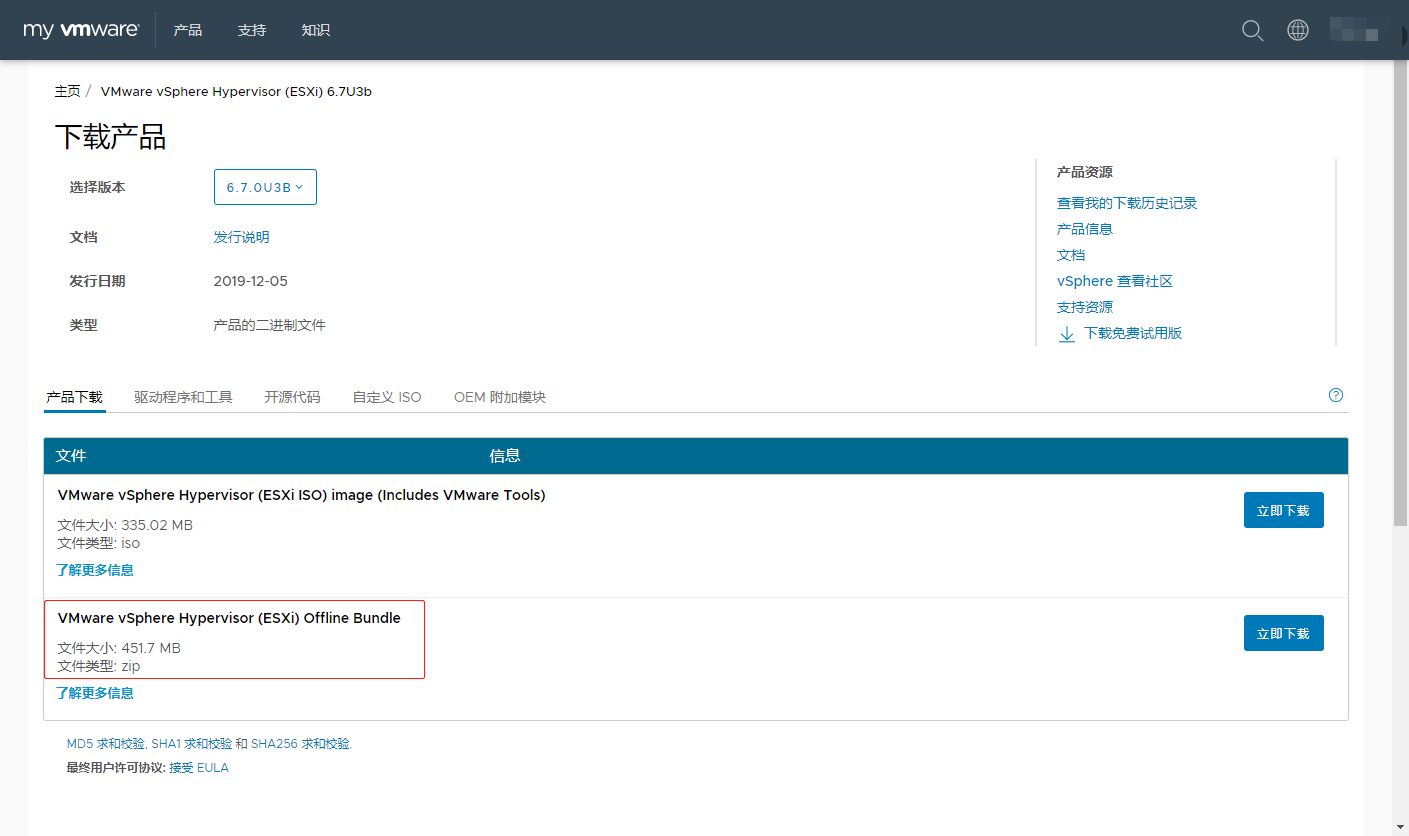Viewport: 1409px width, 836px height.
Task: Click the 文件 column header
Action: pos(71,456)
